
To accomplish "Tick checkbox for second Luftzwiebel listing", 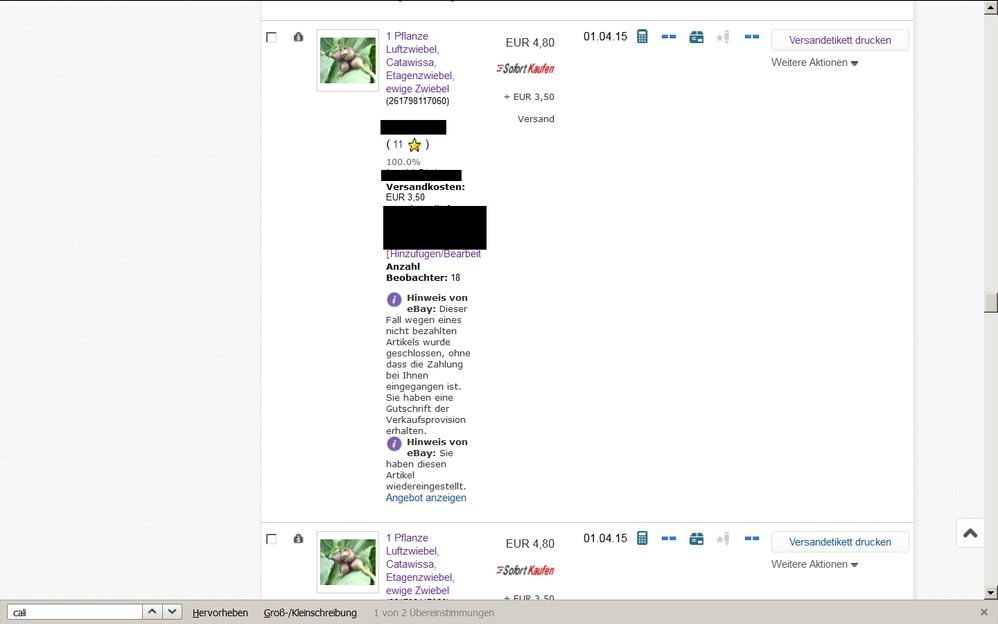I will [271, 539].
